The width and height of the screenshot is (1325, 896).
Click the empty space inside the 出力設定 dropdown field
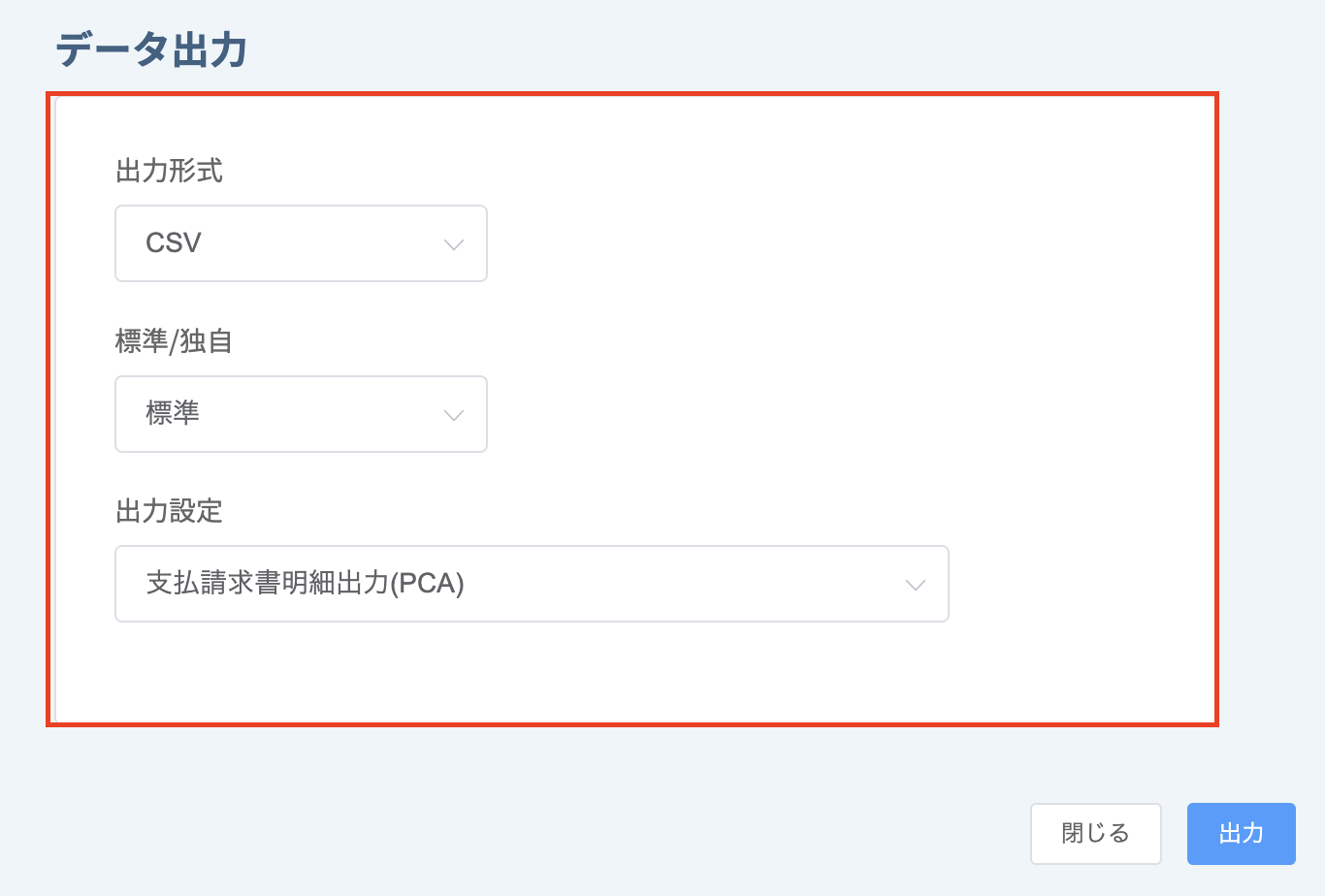point(679,584)
